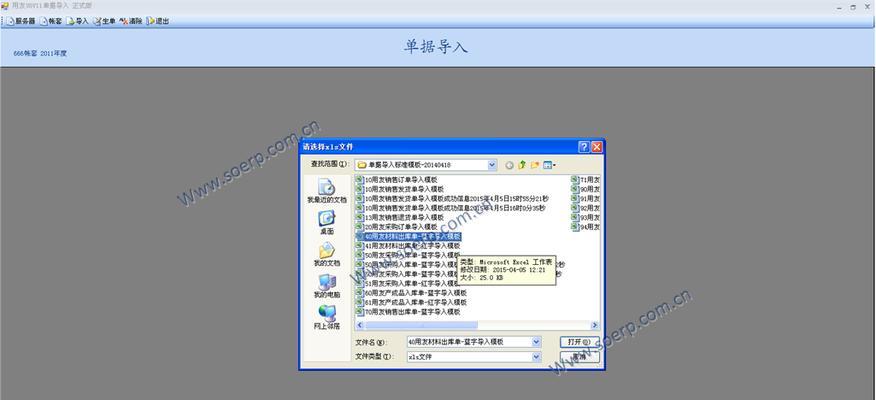This screenshot has width=876, height=400.
Task: Click 退出 (exit) in the toolbar
Action: point(158,21)
